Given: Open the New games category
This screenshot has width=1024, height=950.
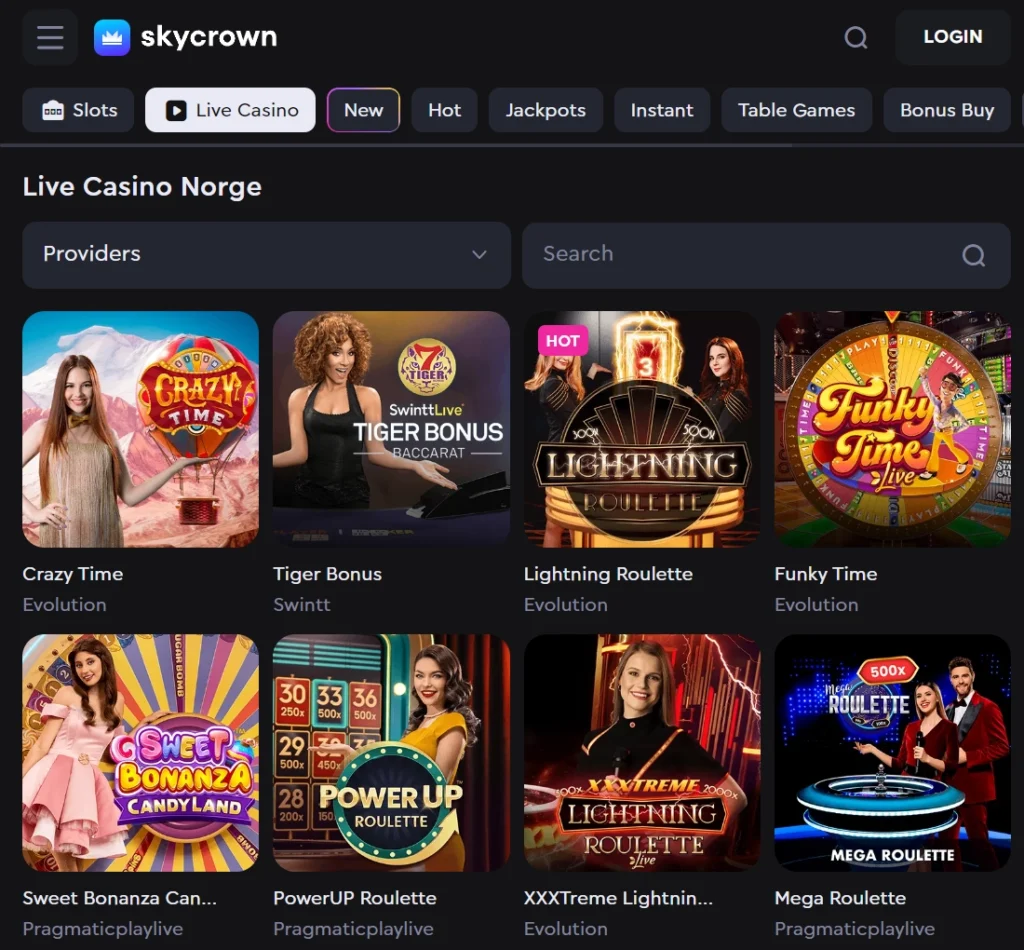Looking at the screenshot, I should (363, 110).
